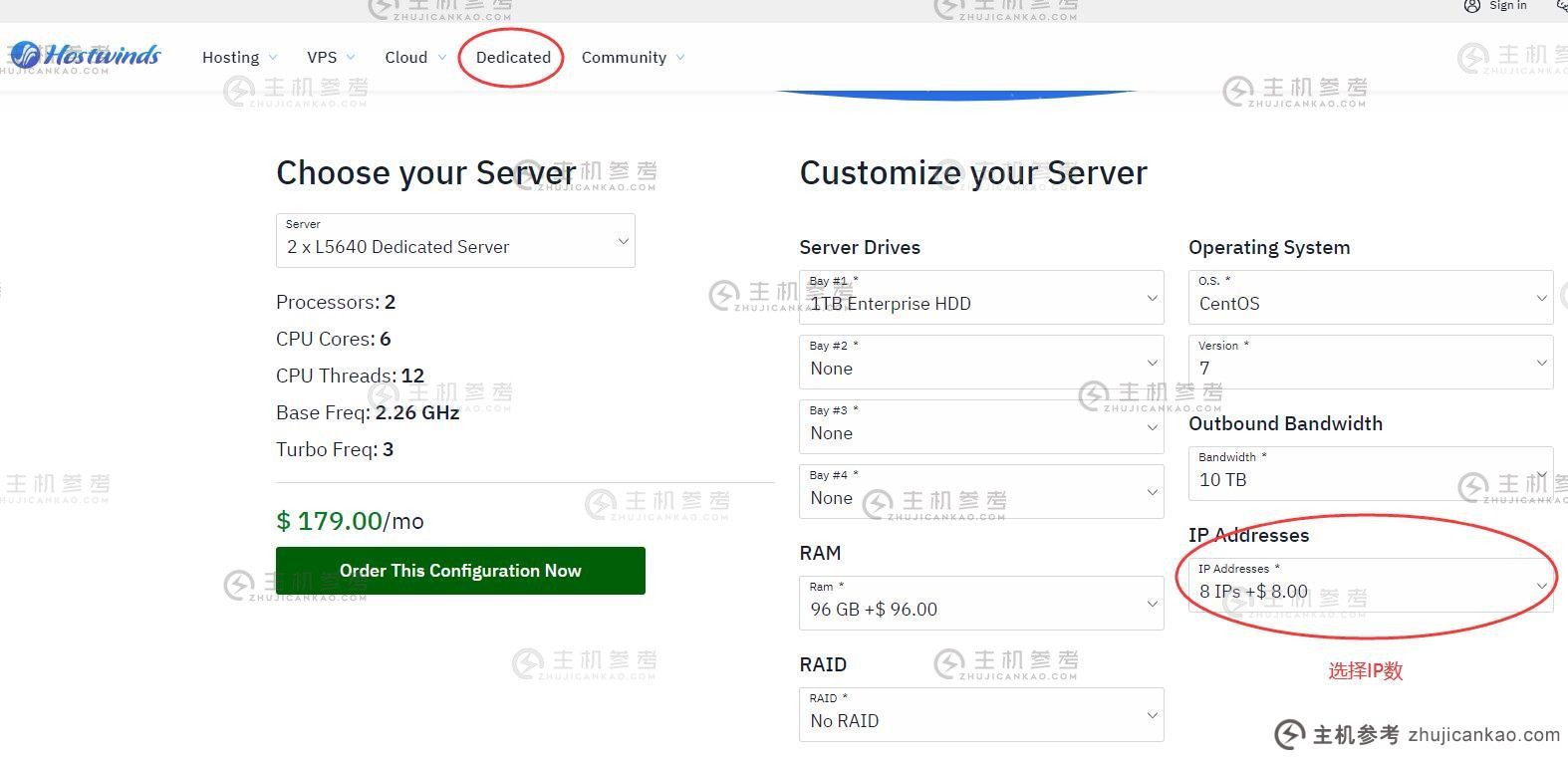
Task: Click the $ 179.00/mo price text
Action: click(x=350, y=521)
